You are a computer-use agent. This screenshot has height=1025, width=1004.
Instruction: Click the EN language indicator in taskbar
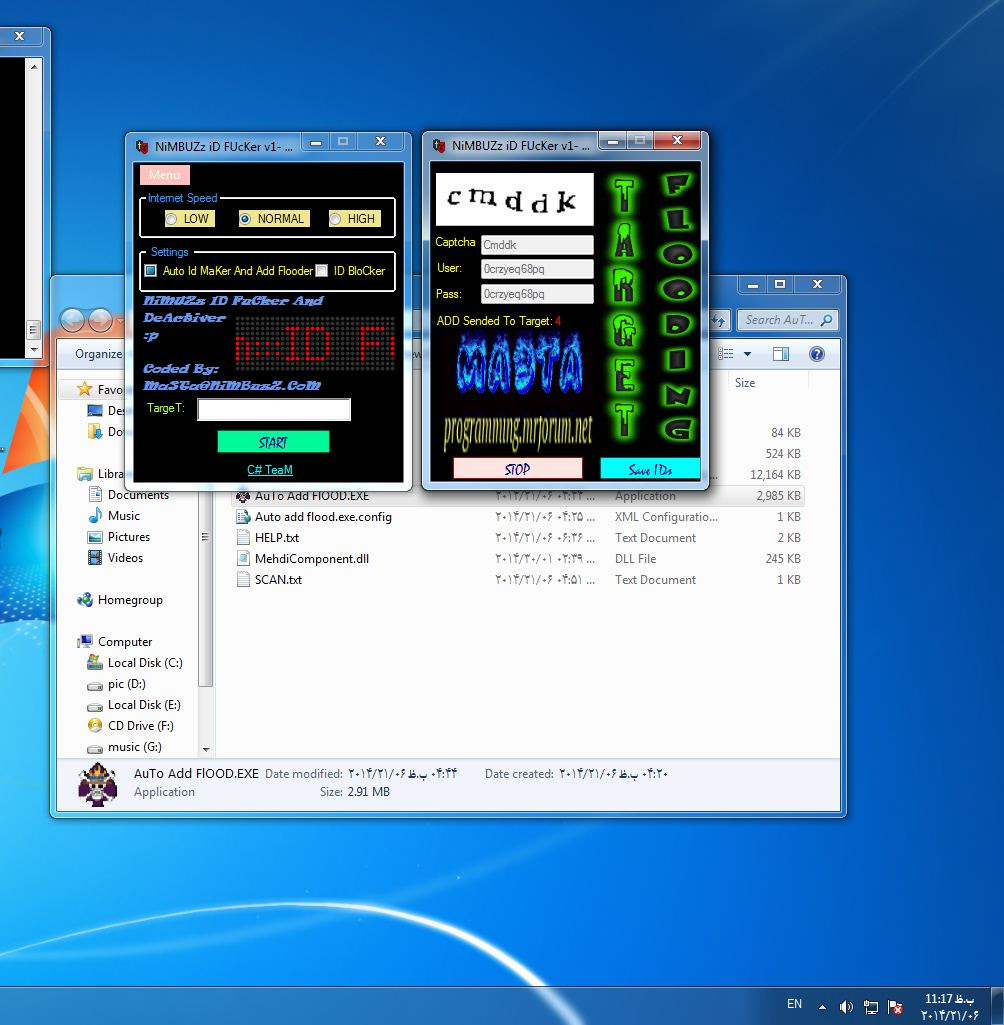pos(794,1003)
